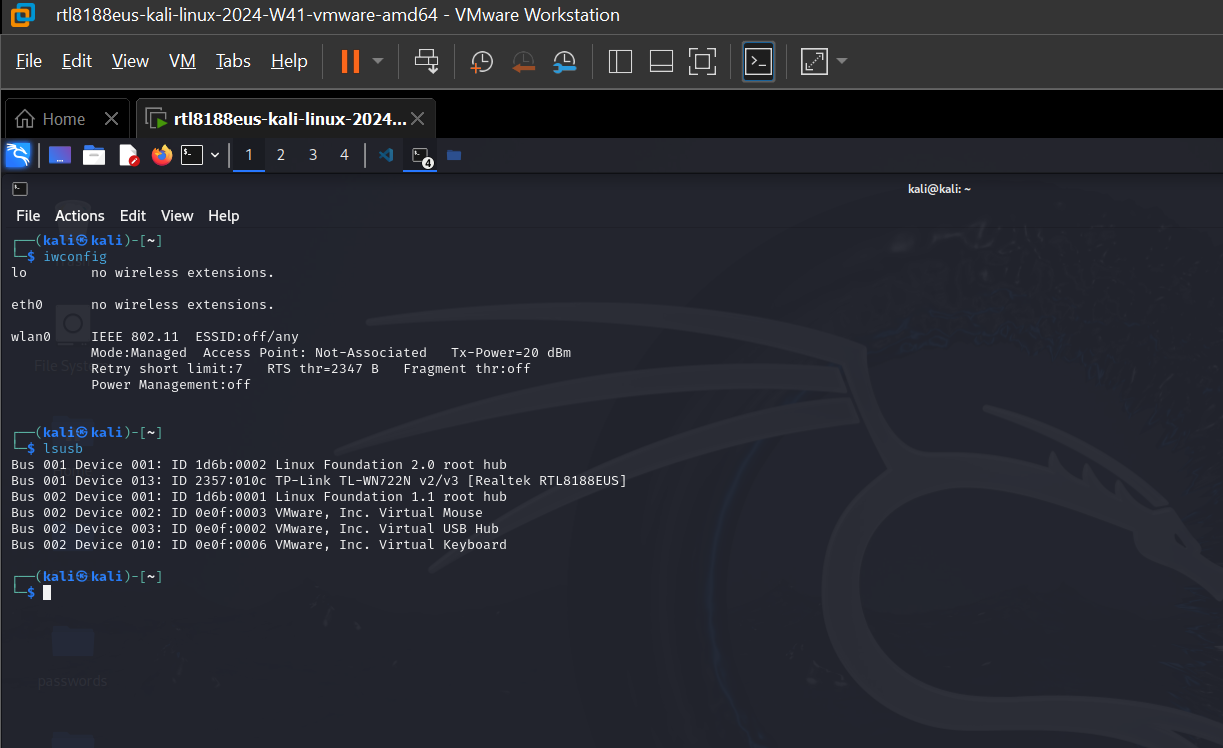Open the VM menu
This screenshot has height=748, width=1223.
point(182,61)
